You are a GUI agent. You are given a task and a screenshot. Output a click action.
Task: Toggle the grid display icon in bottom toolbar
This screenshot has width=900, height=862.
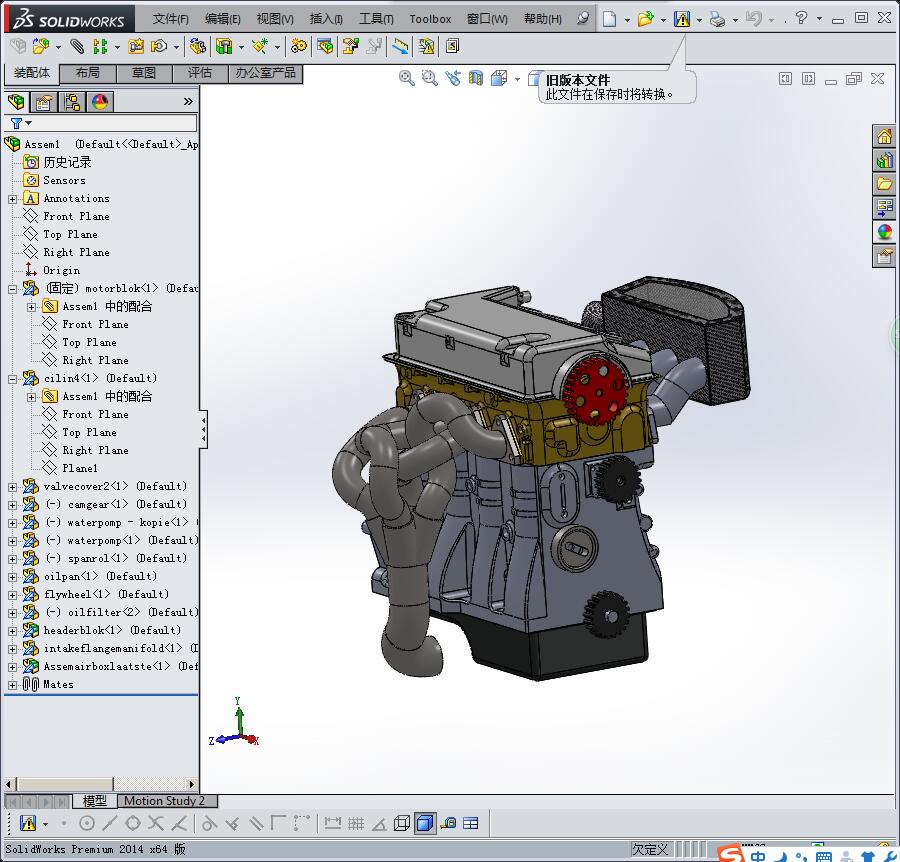click(x=356, y=824)
